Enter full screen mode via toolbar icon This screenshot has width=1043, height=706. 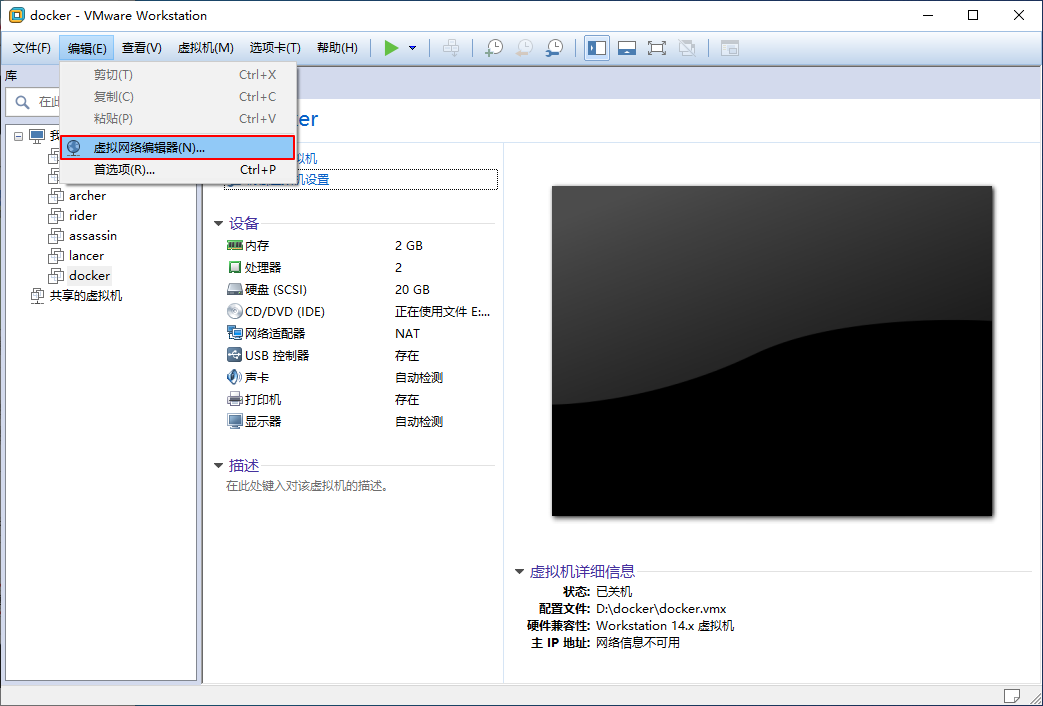pos(657,48)
